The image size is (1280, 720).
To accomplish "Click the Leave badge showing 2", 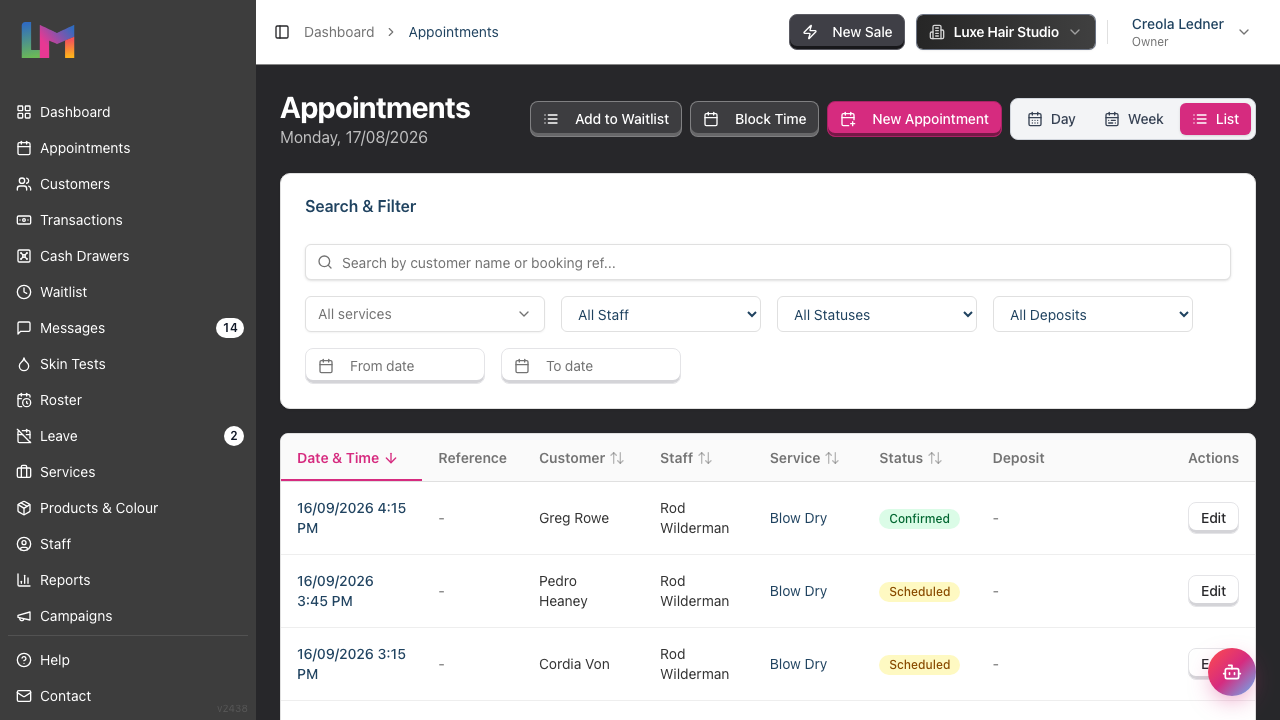I will click(234, 436).
